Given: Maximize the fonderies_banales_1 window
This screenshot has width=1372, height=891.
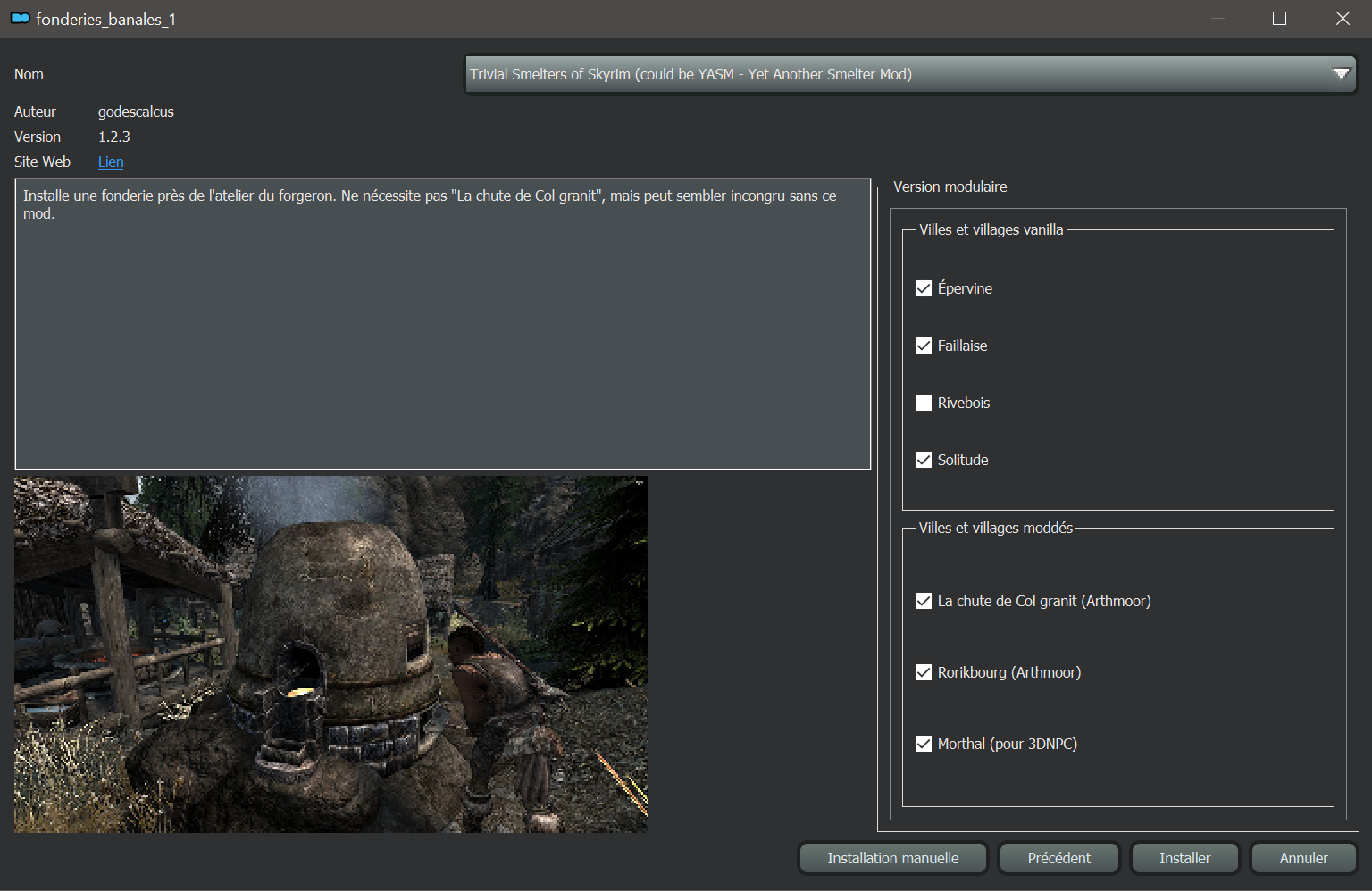Looking at the screenshot, I should click(1279, 19).
